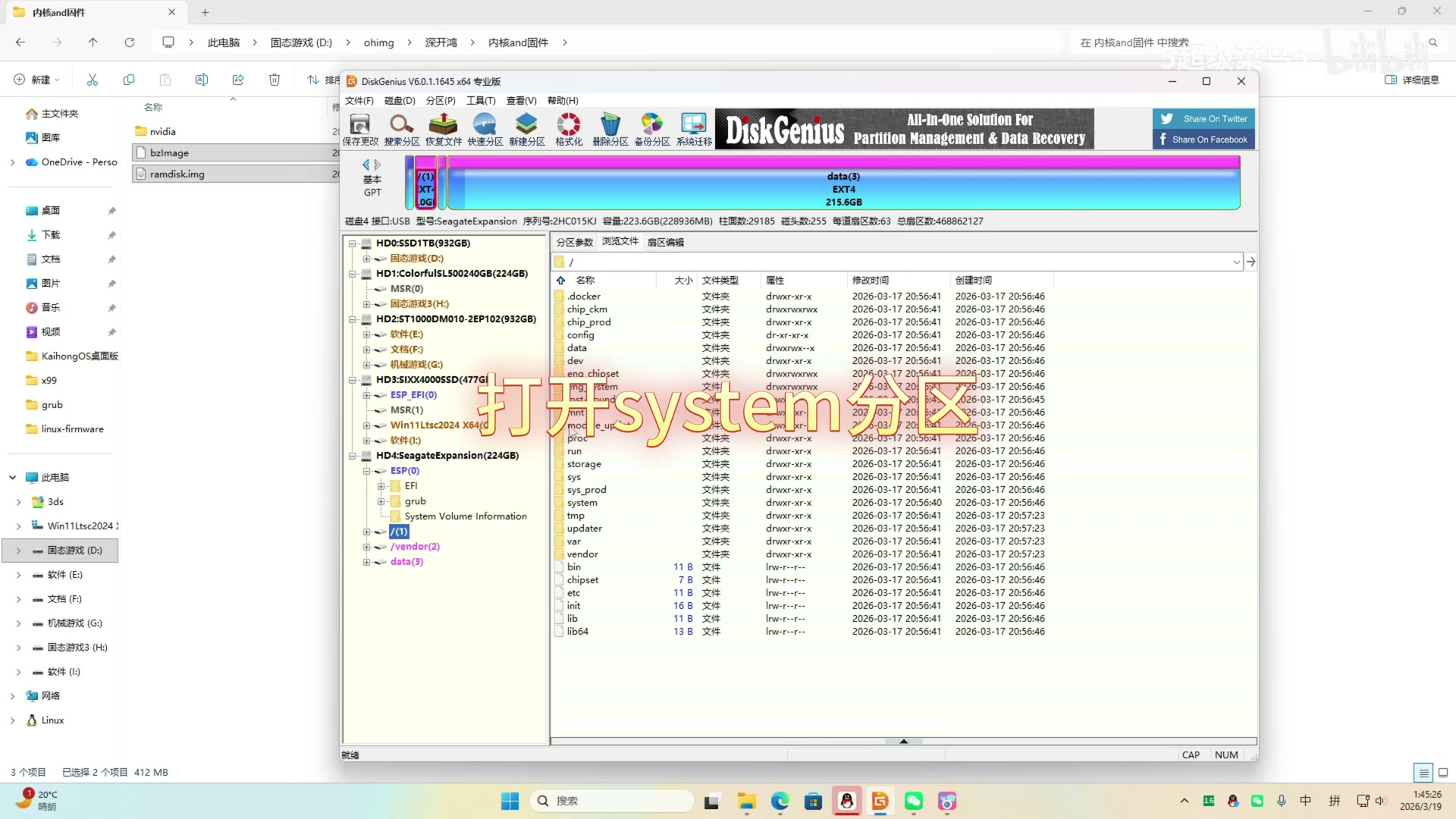Open the path dropdown in file browser

(x=1236, y=262)
